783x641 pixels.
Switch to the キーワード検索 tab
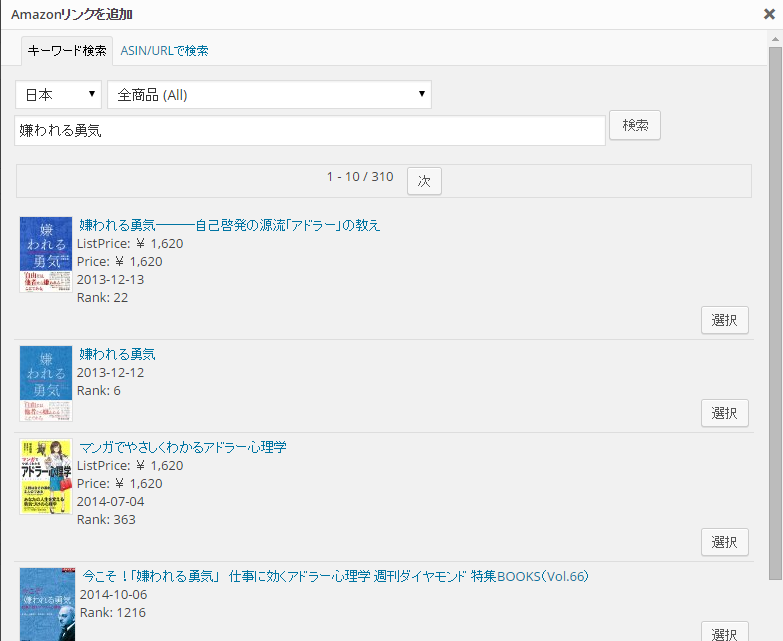[x=67, y=50]
